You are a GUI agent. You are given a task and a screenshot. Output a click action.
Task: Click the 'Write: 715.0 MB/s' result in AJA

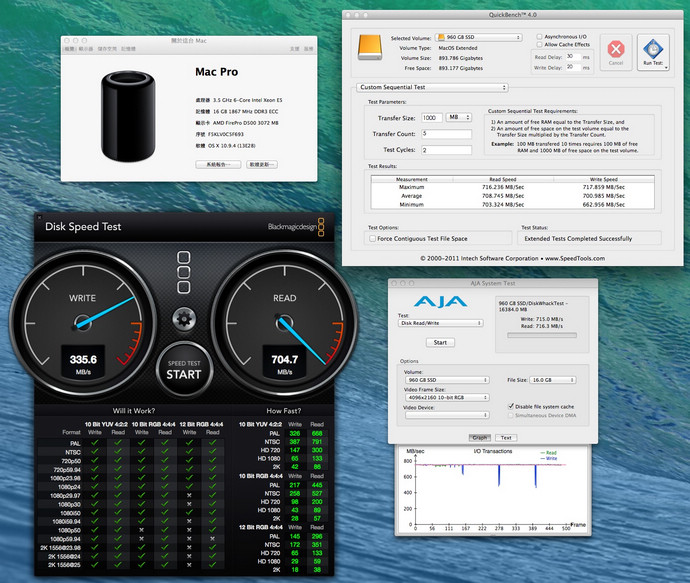tap(542, 319)
